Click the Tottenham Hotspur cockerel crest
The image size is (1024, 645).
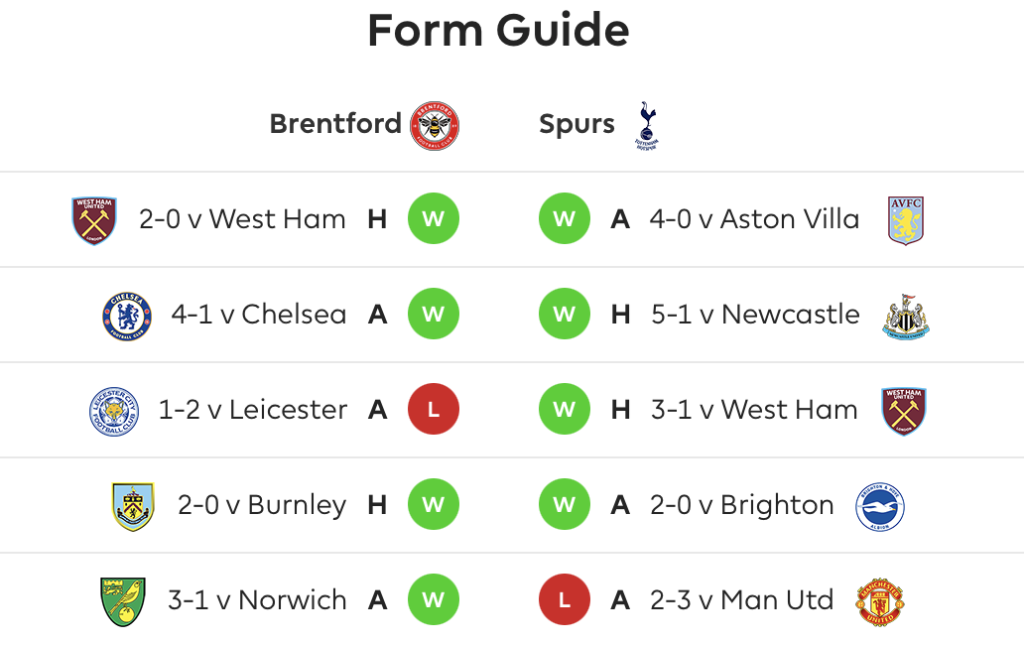point(647,125)
